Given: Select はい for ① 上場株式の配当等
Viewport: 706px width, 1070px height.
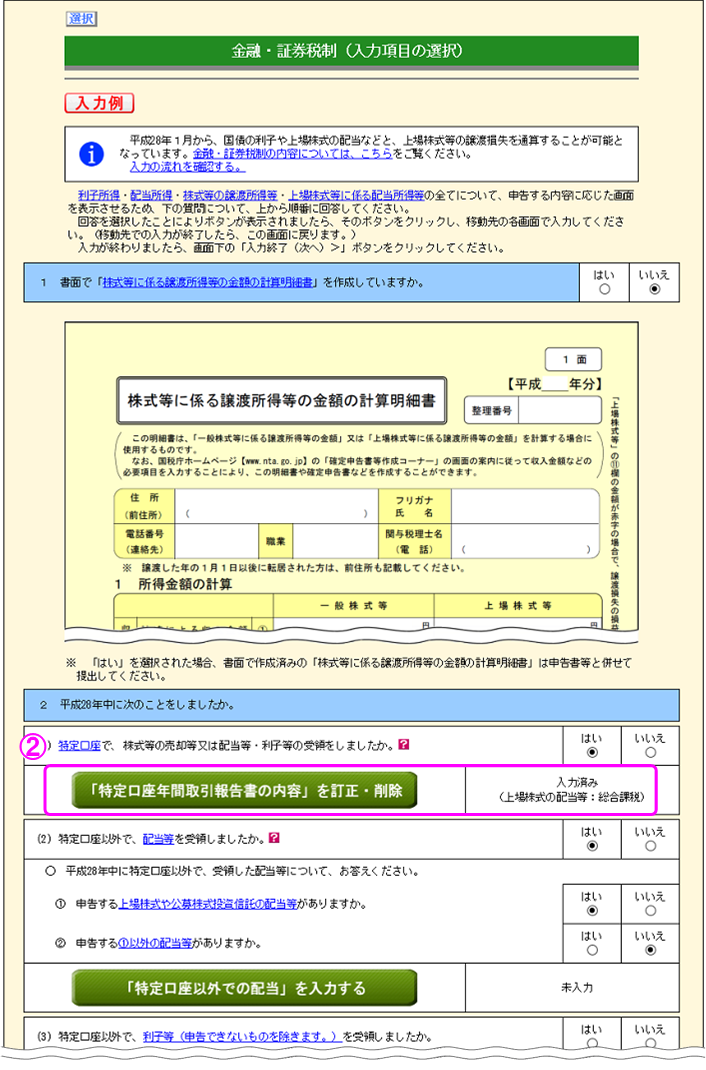Looking at the screenshot, I should pos(591,911).
